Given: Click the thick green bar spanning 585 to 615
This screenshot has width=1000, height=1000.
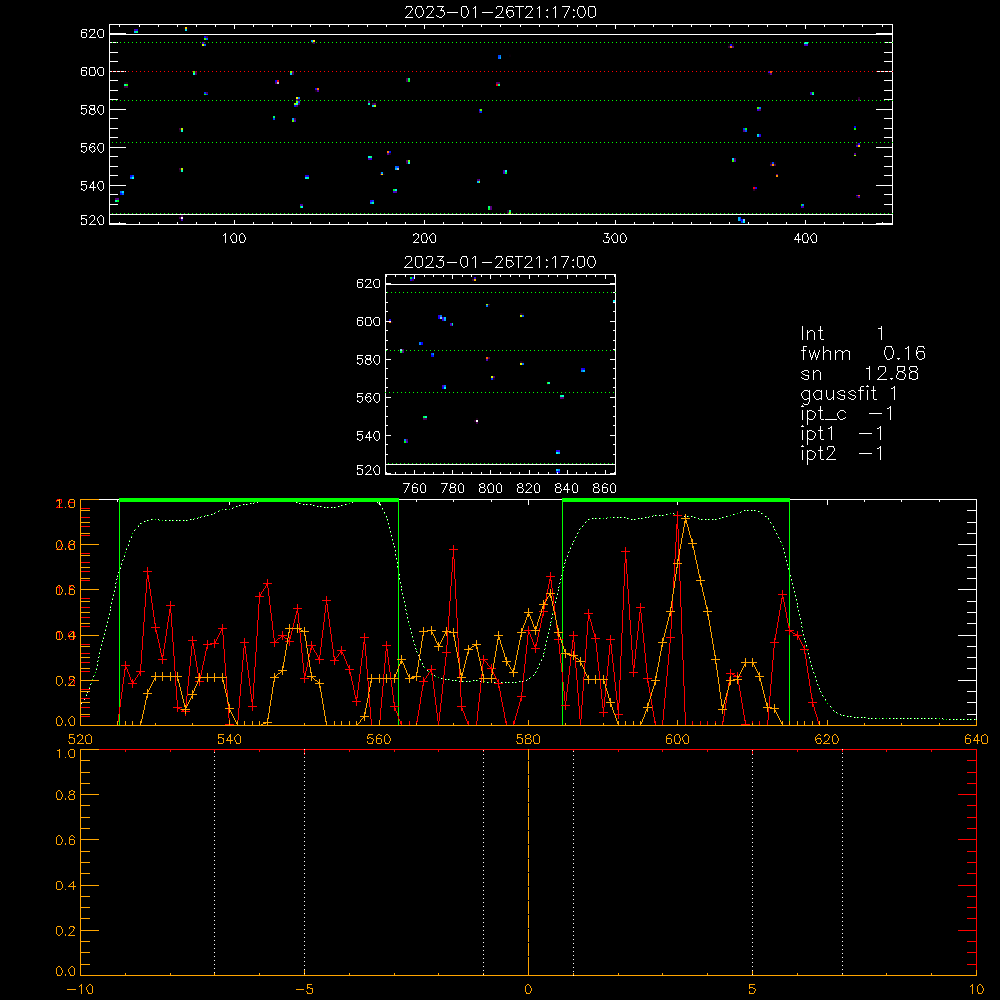Looking at the screenshot, I should (x=676, y=500).
